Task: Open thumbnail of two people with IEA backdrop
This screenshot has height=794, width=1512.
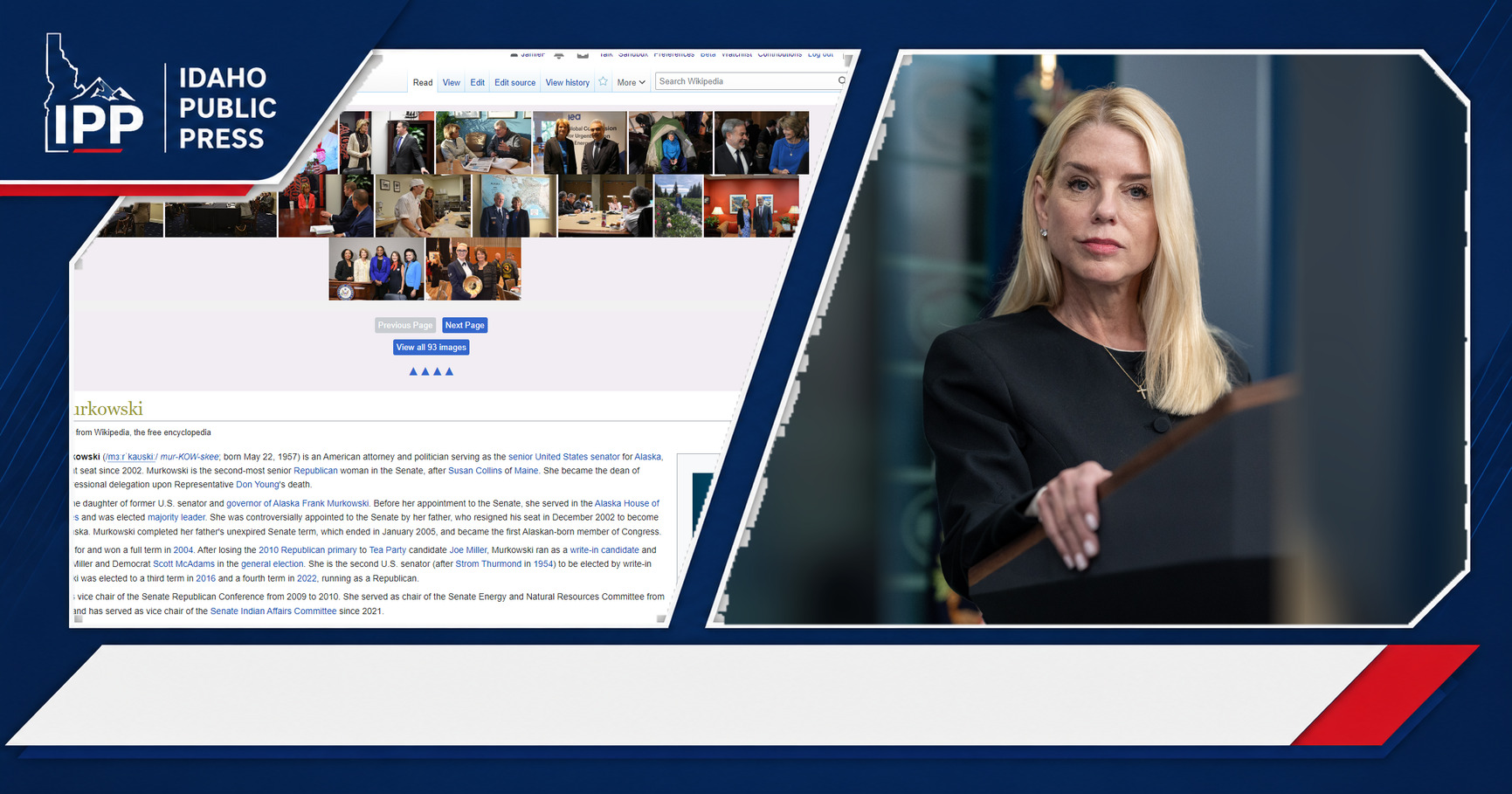Action: point(580,142)
